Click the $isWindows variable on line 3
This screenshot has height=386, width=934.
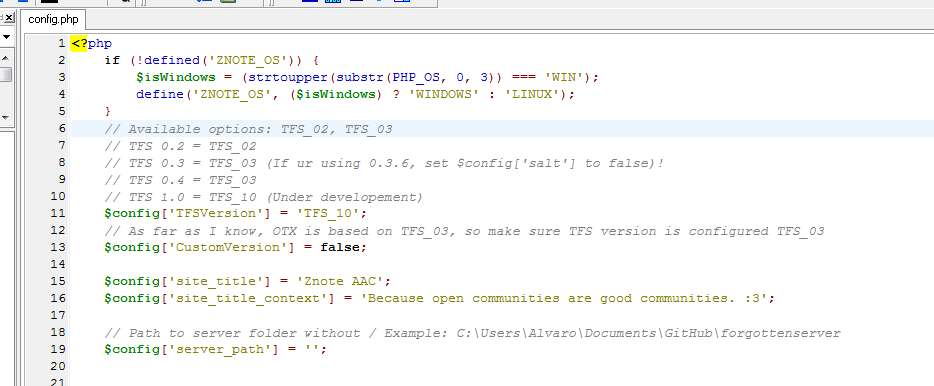tap(175, 77)
